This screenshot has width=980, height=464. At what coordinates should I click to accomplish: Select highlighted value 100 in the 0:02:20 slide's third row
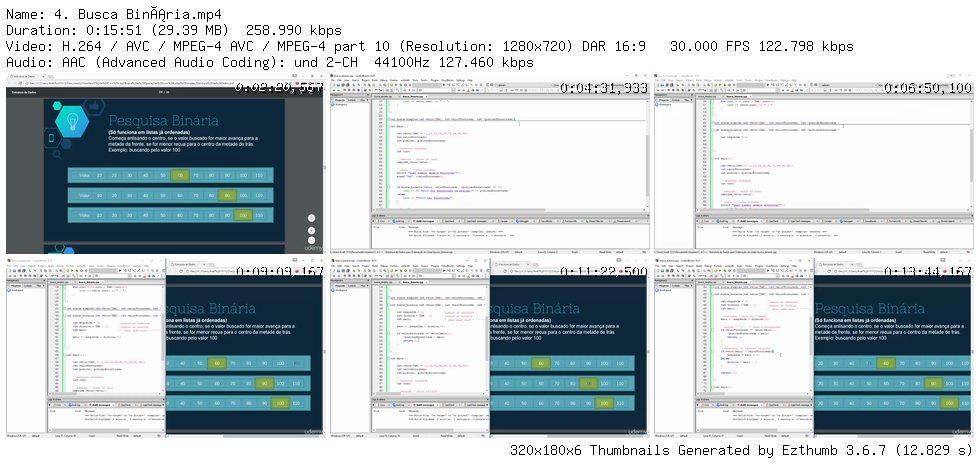(x=243, y=215)
